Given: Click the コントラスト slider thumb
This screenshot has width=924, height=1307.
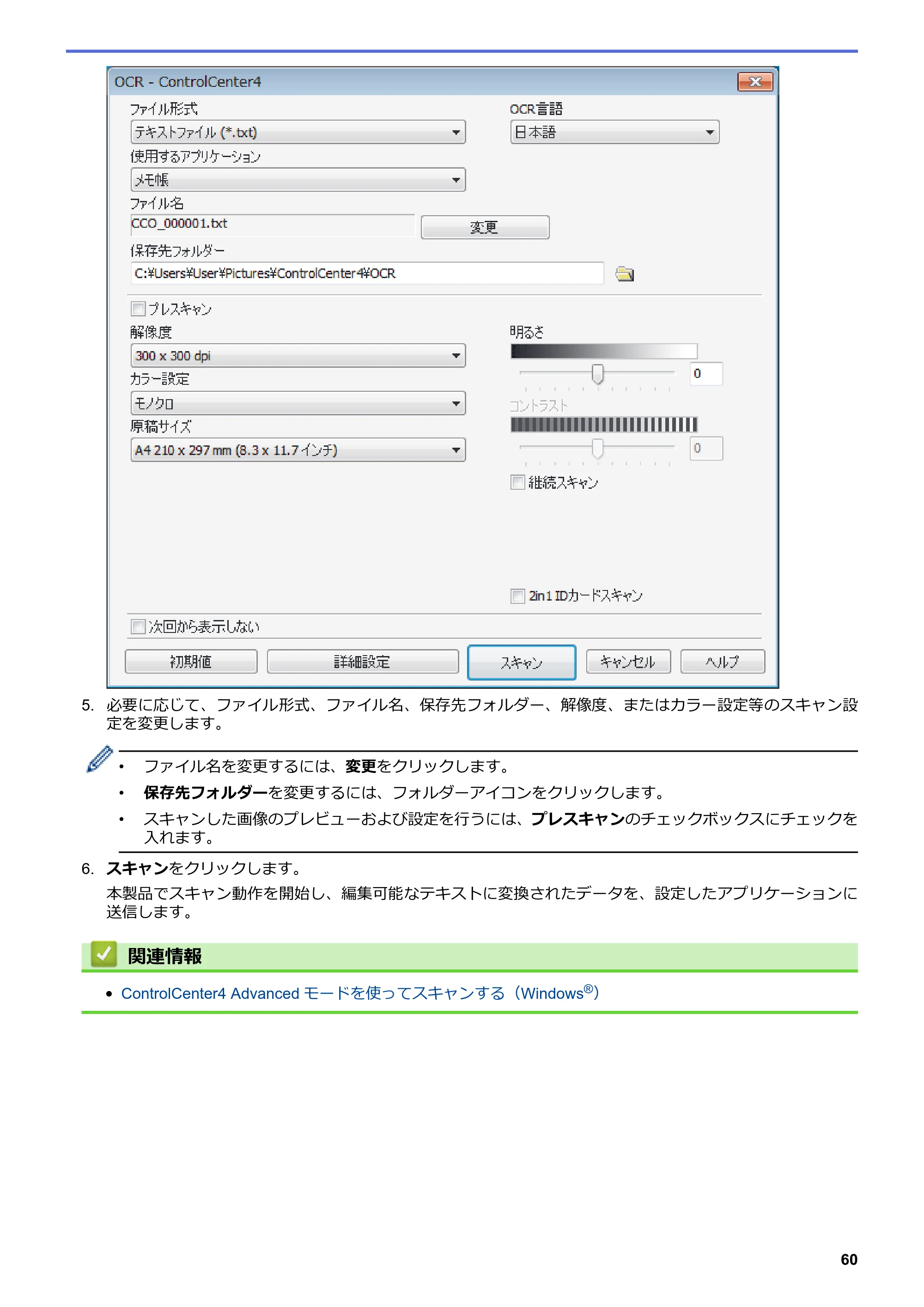Looking at the screenshot, I should pyautogui.click(x=597, y=449).
